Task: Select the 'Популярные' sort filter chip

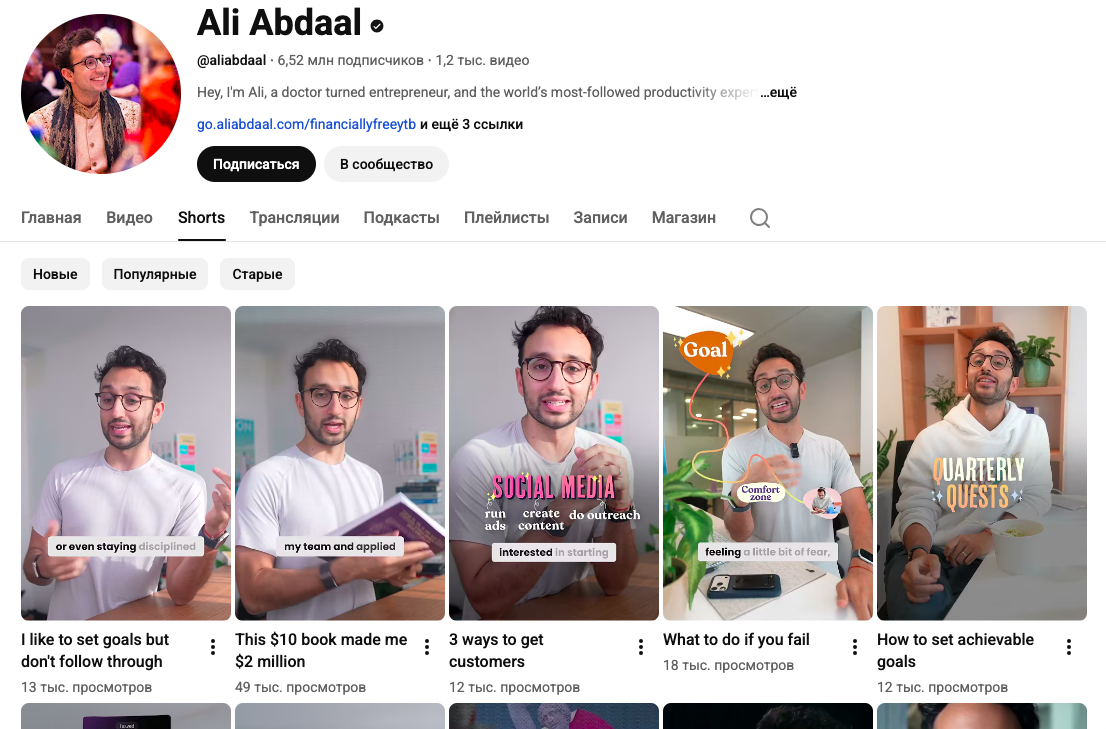Action: (155, 274)
